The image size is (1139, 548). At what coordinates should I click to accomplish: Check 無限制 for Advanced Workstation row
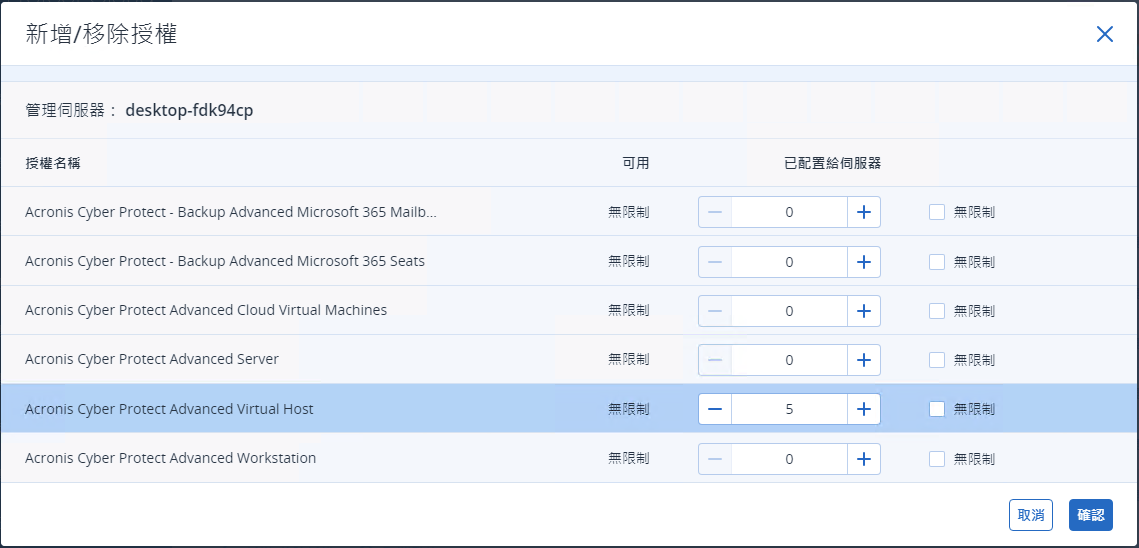tap(937, 459)
